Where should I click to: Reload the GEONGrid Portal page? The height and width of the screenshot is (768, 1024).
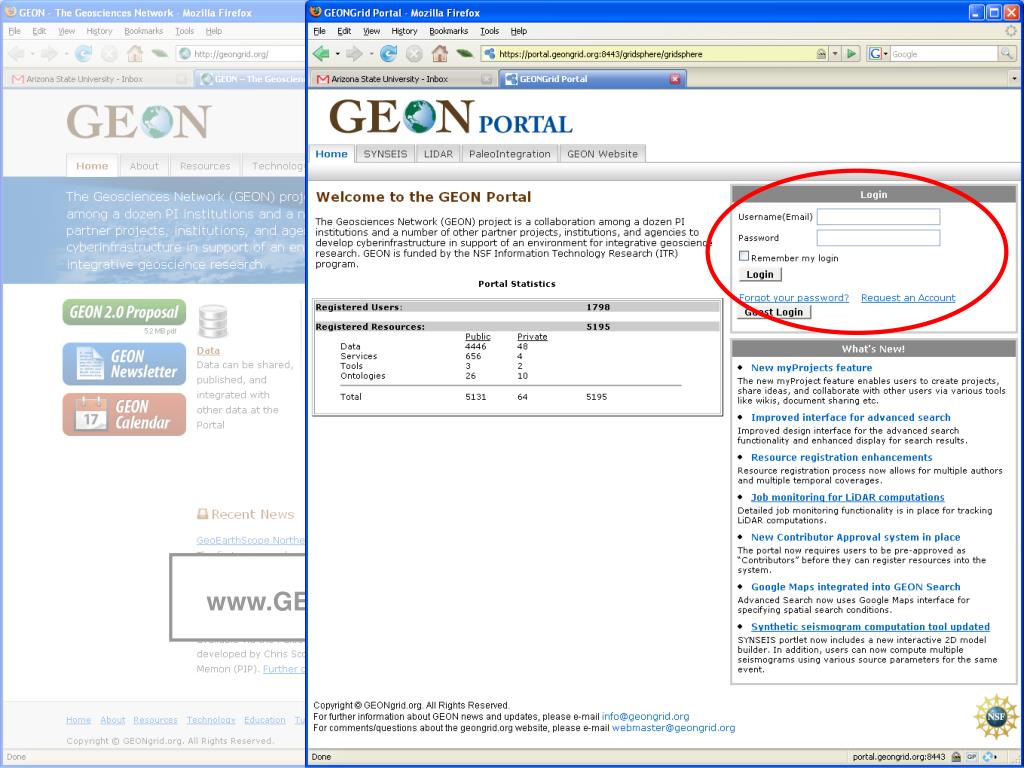click(x=389, y=54)
